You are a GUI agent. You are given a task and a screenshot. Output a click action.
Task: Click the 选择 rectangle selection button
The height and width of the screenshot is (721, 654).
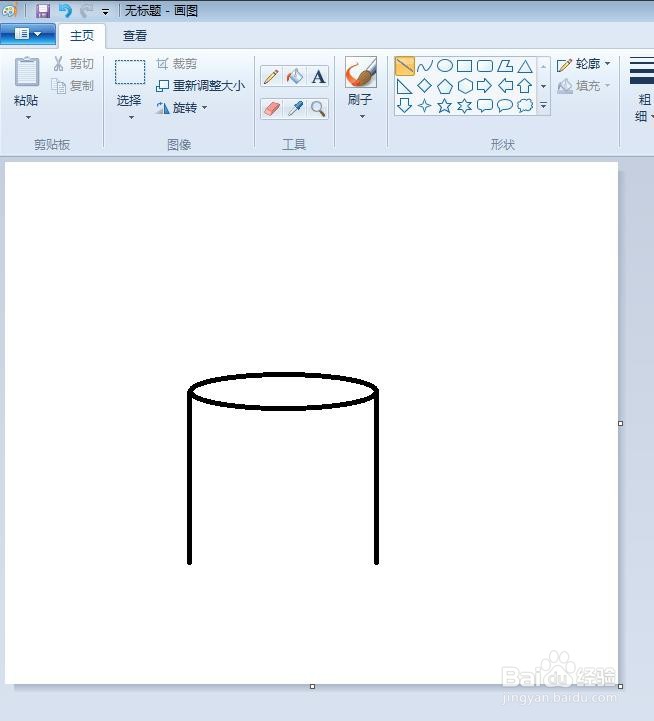130,72
